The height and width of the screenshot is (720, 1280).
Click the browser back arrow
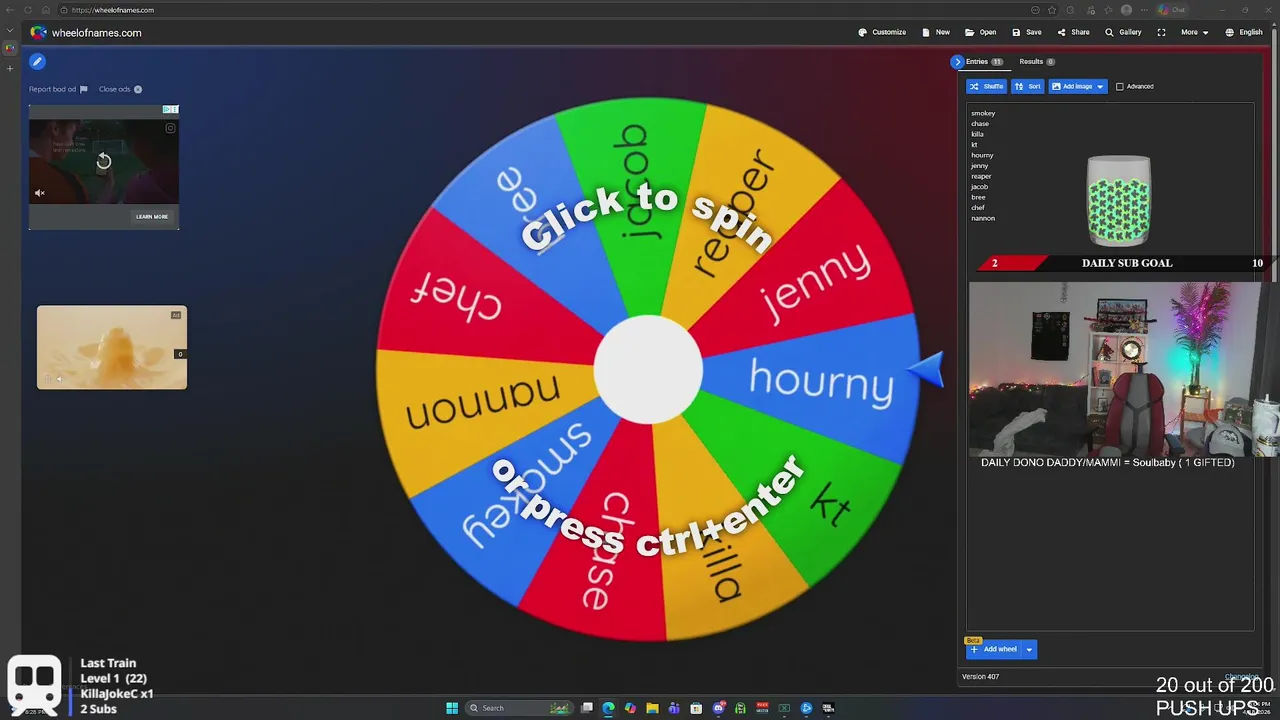(10, 10)
